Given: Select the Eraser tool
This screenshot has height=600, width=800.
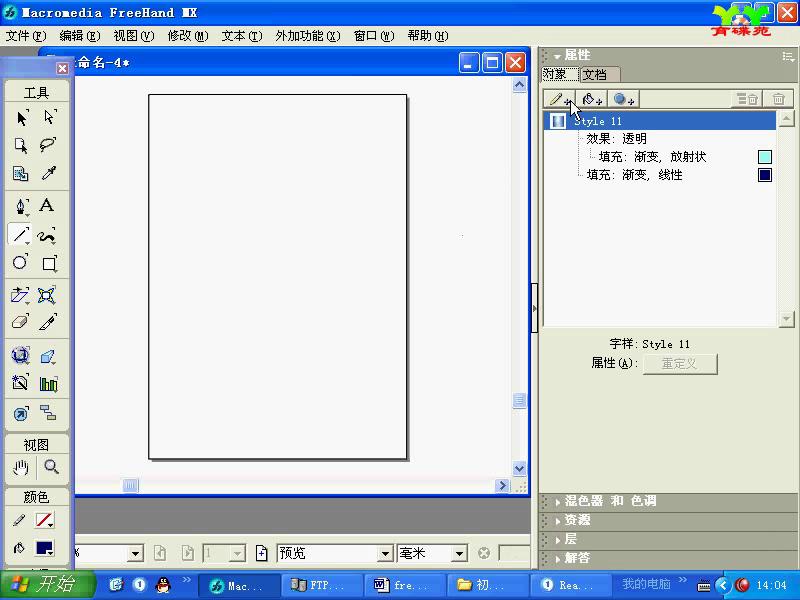Looking at the screenshot, I should point(20,322).
